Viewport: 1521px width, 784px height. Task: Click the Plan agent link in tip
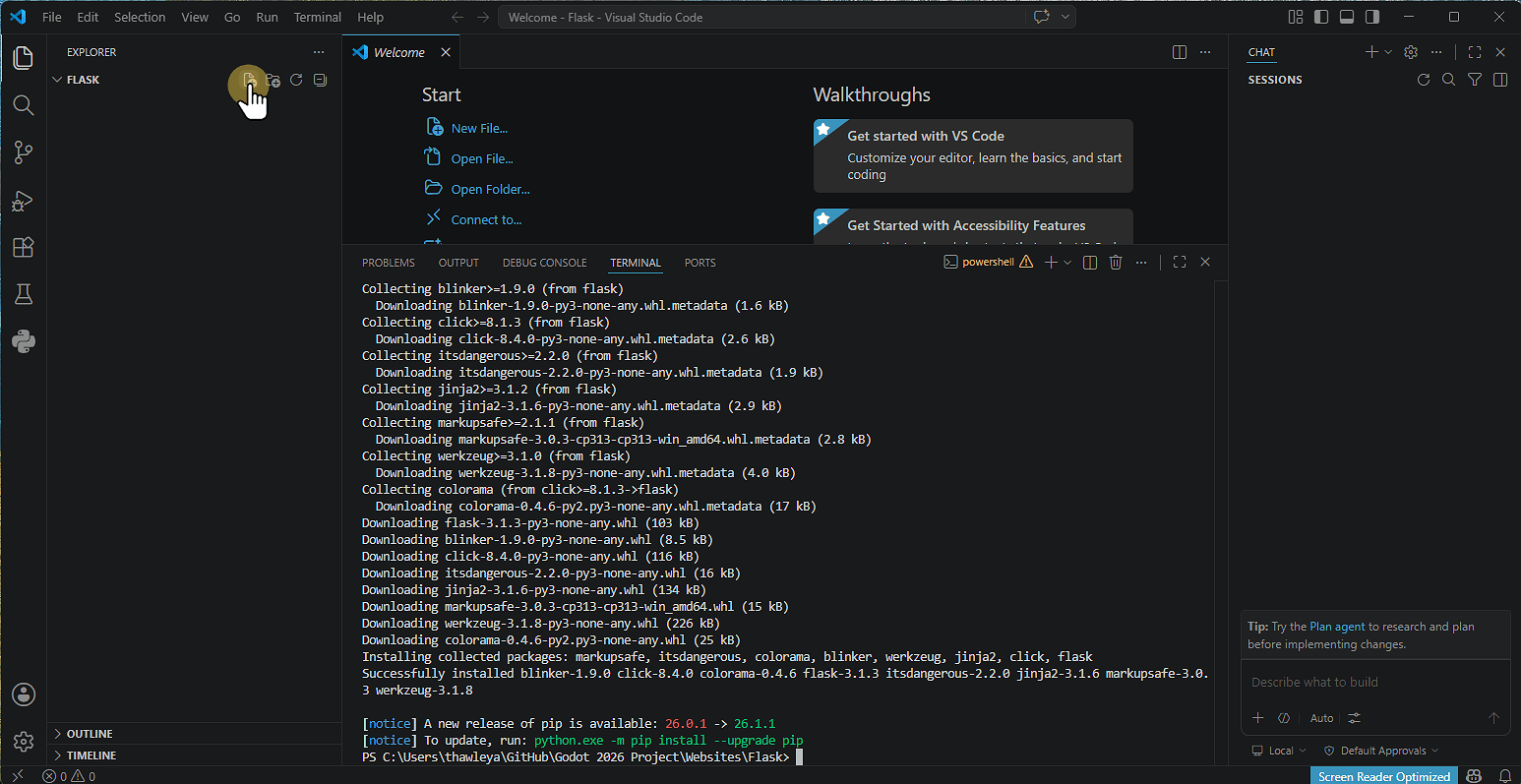1337,627
